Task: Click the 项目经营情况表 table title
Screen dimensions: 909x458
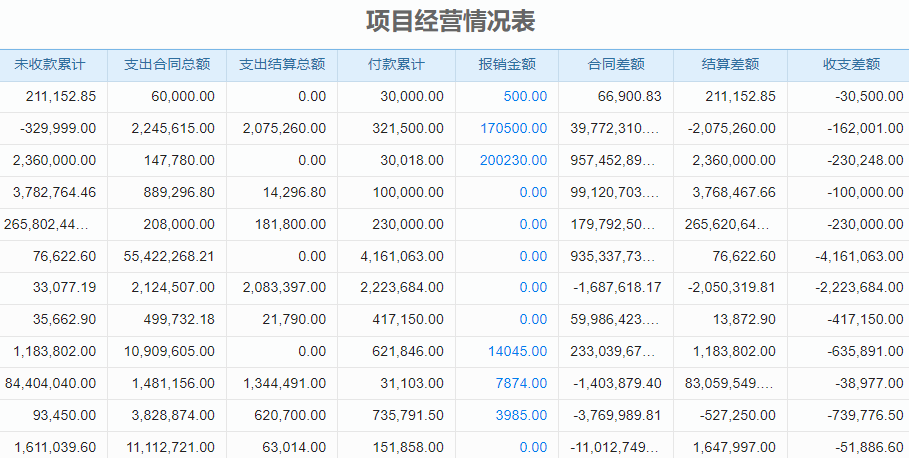Action: [456, 22]
